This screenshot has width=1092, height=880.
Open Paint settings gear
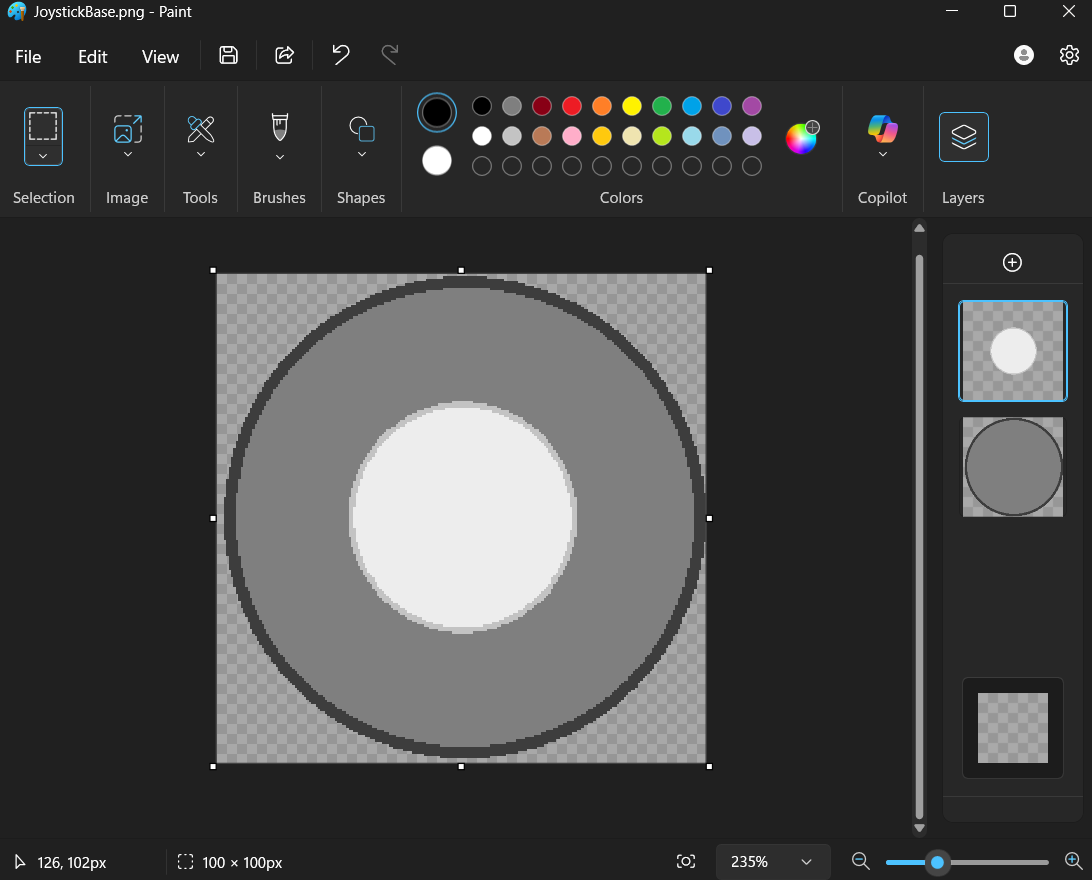[1069, 56]
